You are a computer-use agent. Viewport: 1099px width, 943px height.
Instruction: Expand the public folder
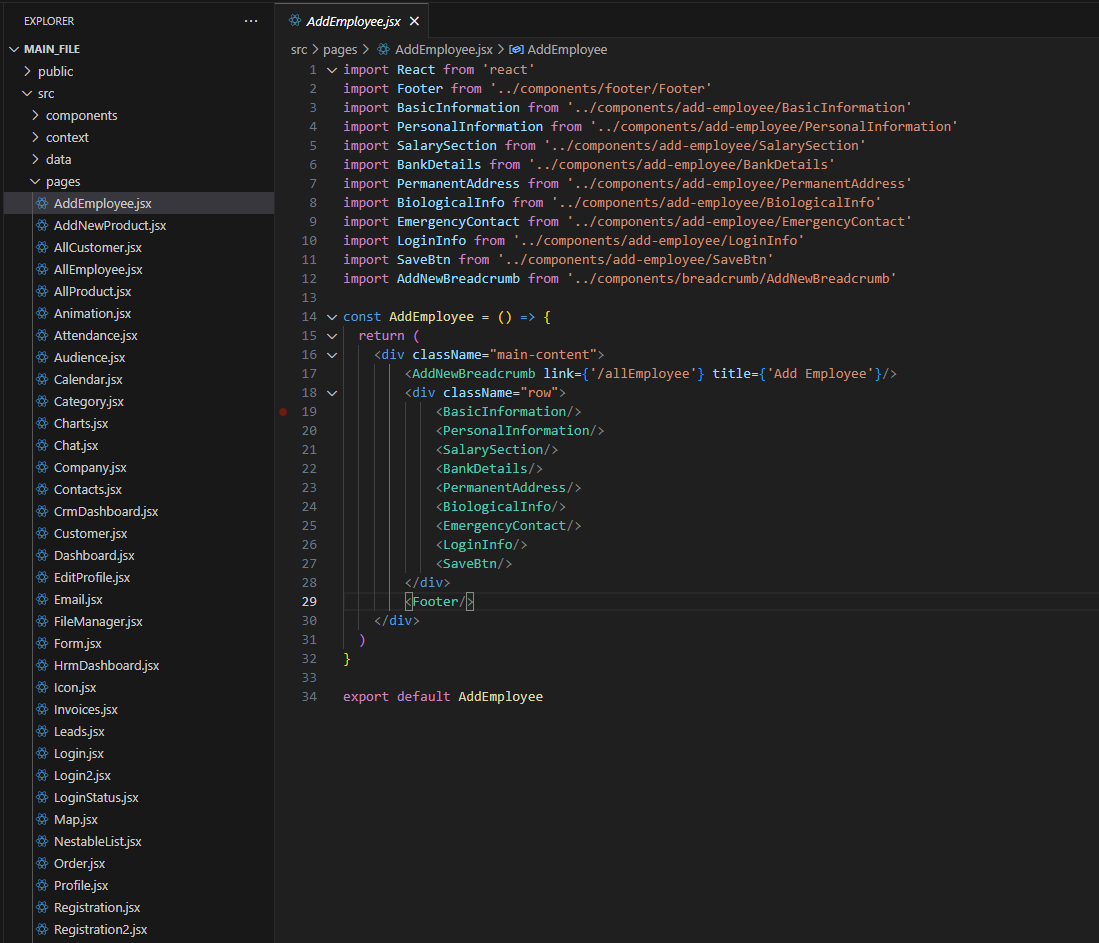pyautogui.click(x=28, y=71)
